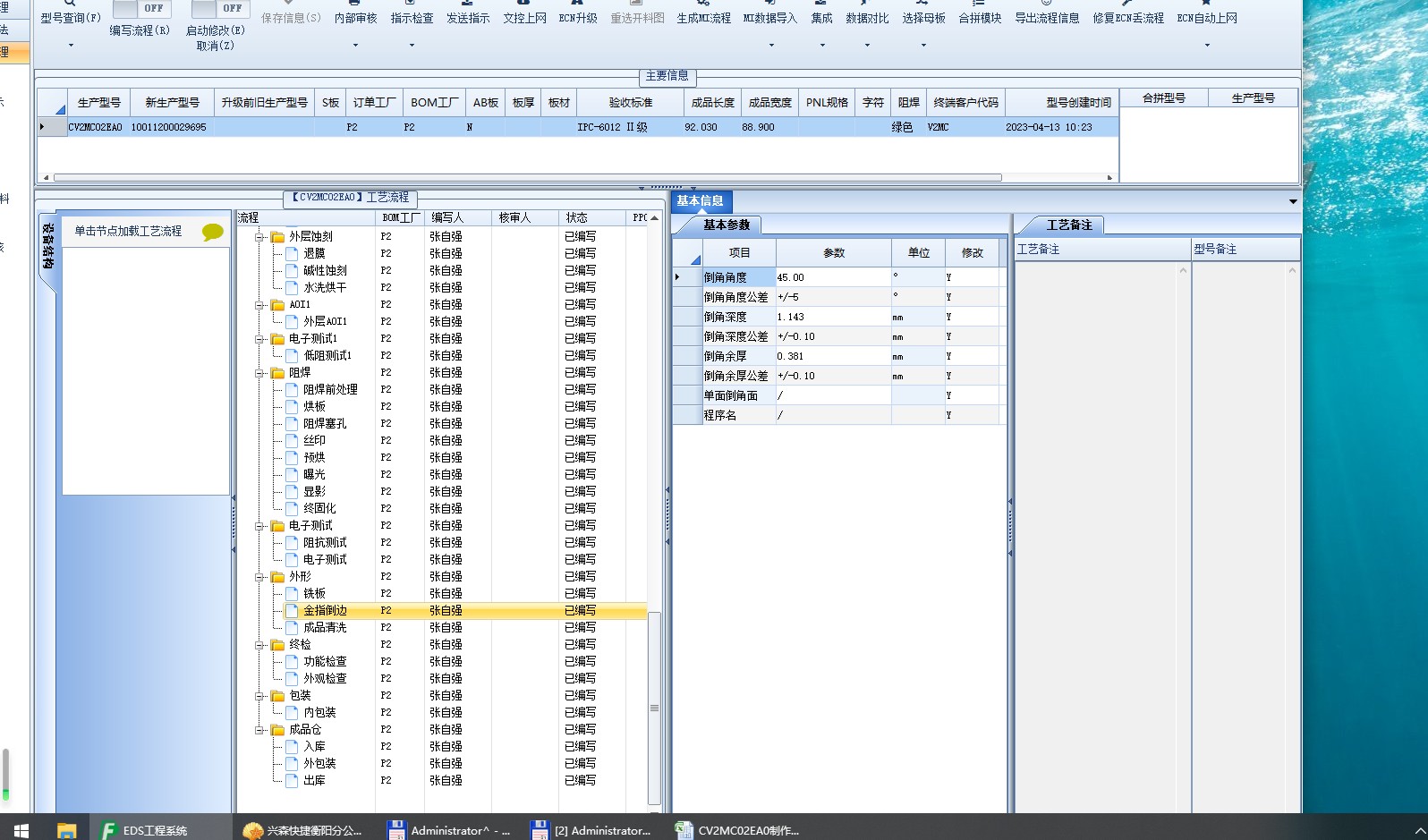Image resolution: width=1428 pixels, height=840 pixels.
Task: Click 修复ECN丢流程 toolbar button
Action: 1128,18
